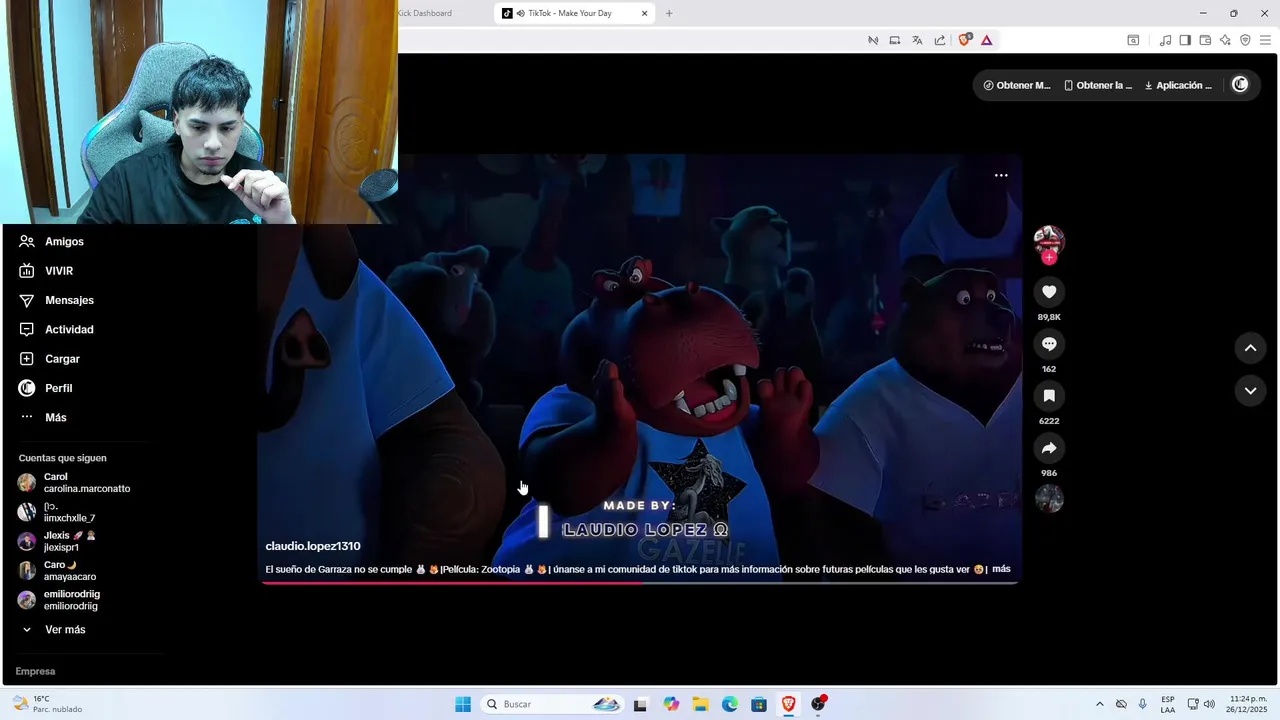This screenshot has width=1280, height=720.
Task: Open the three-dot video options menu
Action: pyautogui.click(x=1001, y=175)
